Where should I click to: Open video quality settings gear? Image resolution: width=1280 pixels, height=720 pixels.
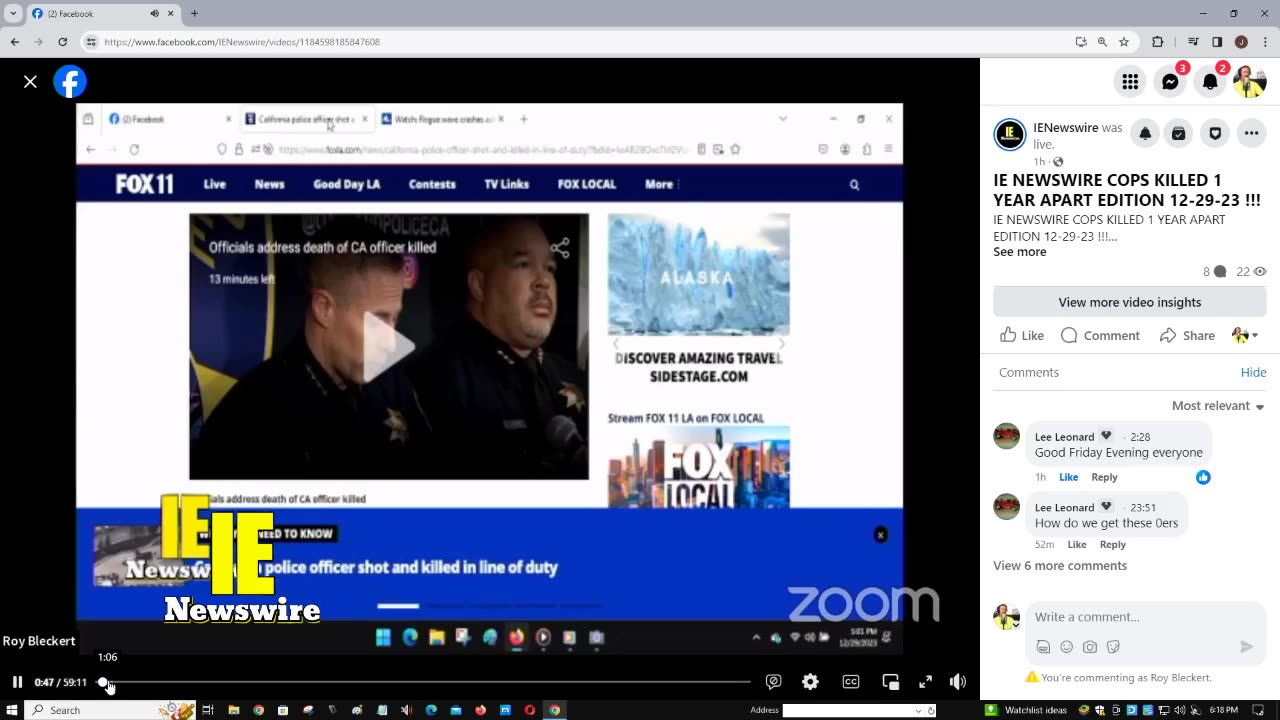[x=810, y=682]
